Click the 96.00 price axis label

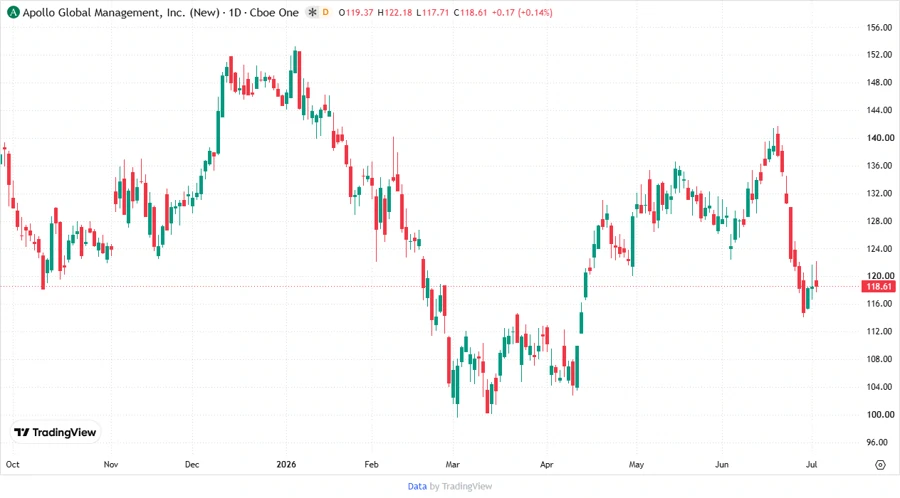tap(879, 442)
